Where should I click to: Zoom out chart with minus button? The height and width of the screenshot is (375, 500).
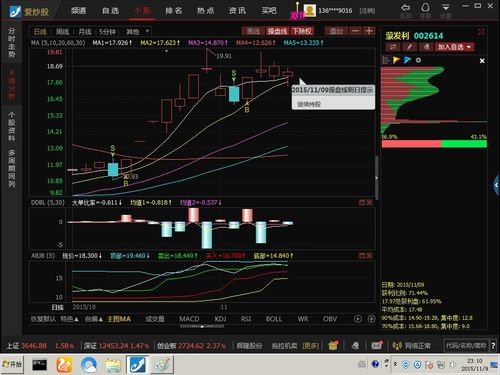356,31
